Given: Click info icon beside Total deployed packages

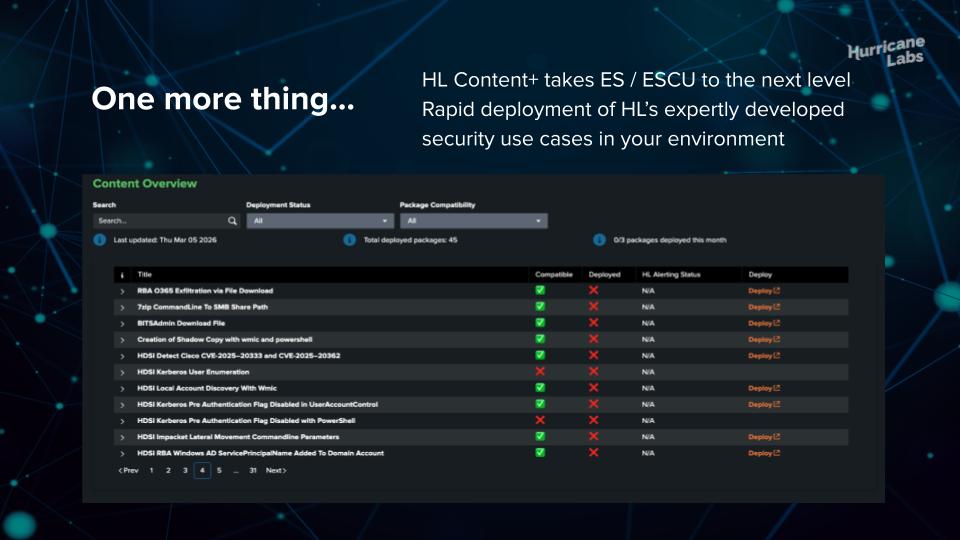Looking at the screenshot, I should coord(350,240).
